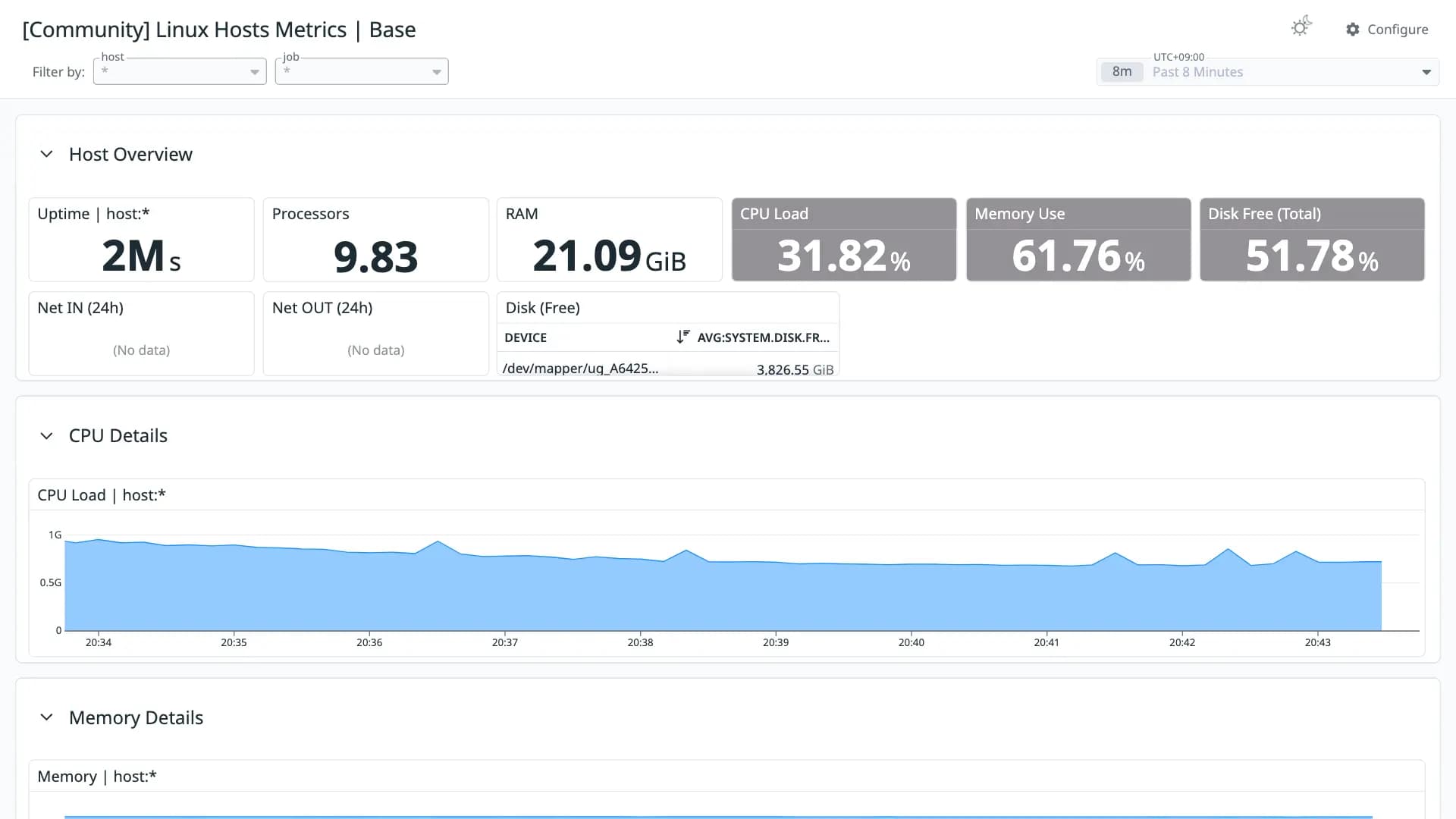The image size is (1456, 819).
Task: Select the CPU Load 31.82% widget
Action: point(844,240)
